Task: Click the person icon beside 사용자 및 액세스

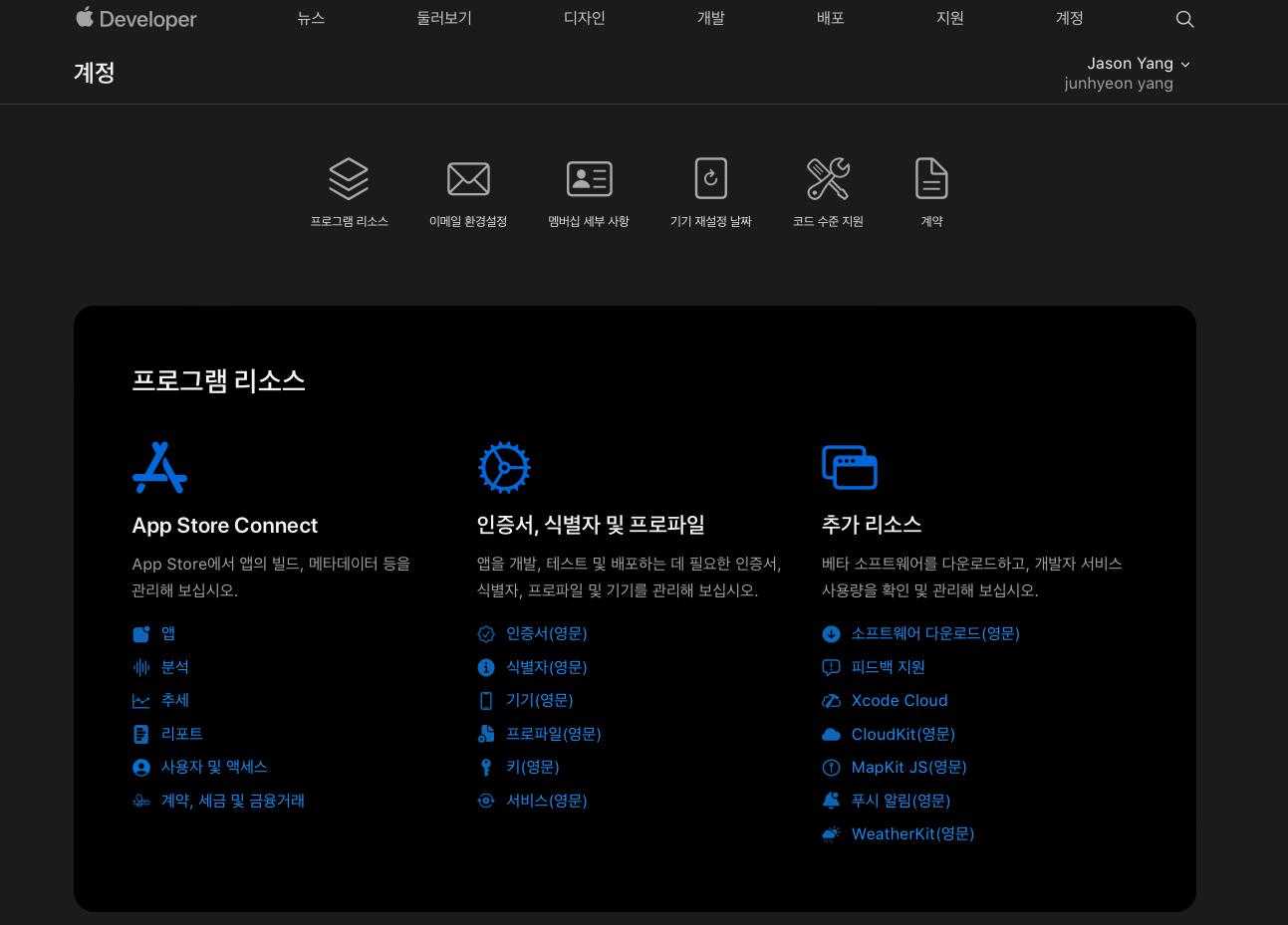Action: click(141, 768)
